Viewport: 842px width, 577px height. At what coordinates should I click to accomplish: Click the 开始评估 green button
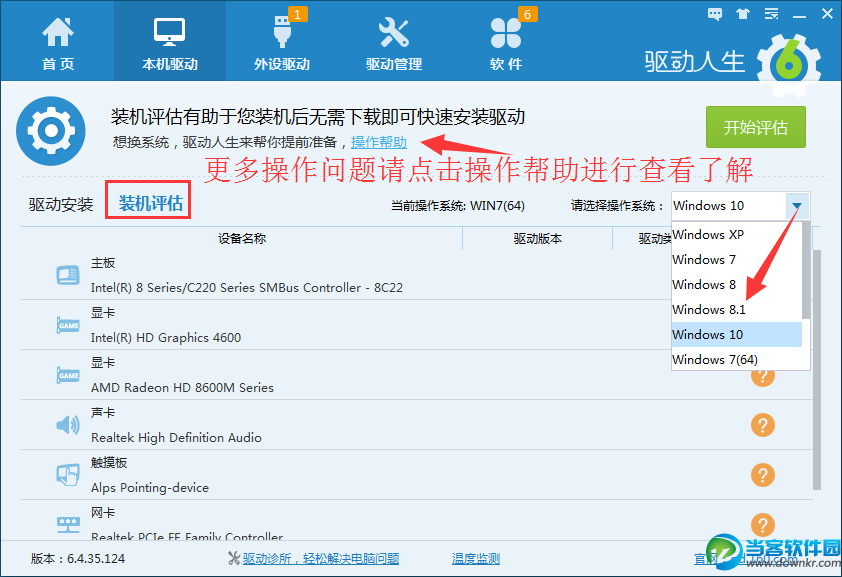[756, 127]
